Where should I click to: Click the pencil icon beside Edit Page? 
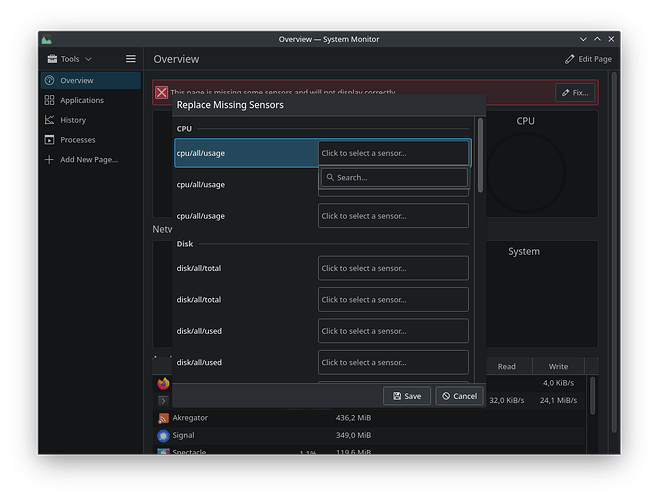pos(569,59)
